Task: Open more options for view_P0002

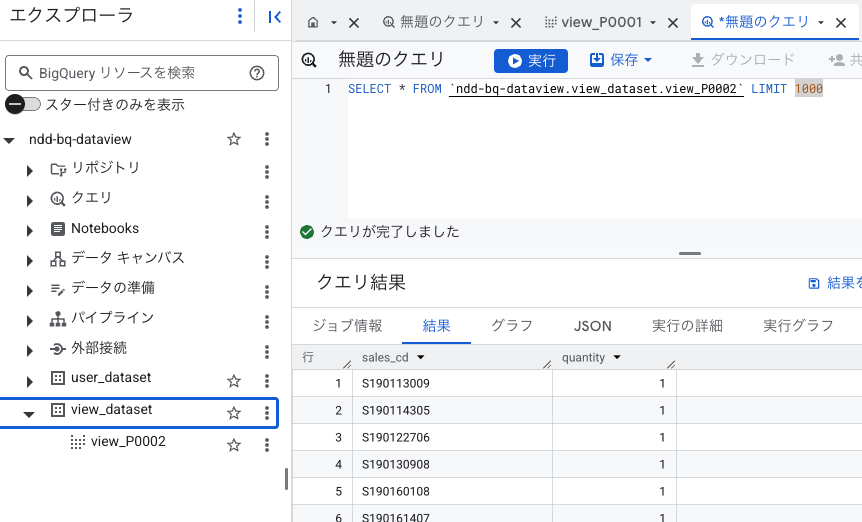Action: pyautogui.click(x=267, y=445)
